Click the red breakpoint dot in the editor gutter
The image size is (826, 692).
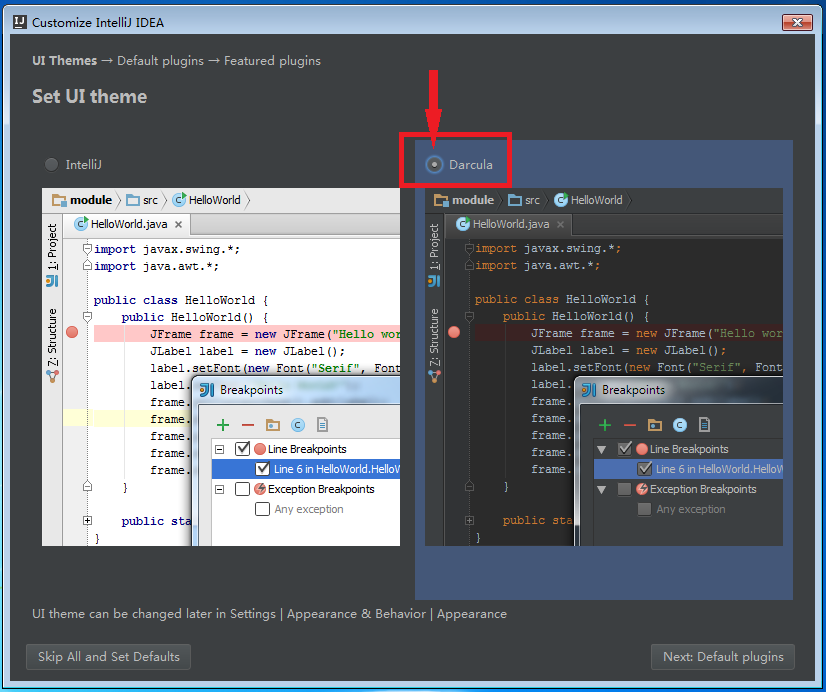(455, 332)
